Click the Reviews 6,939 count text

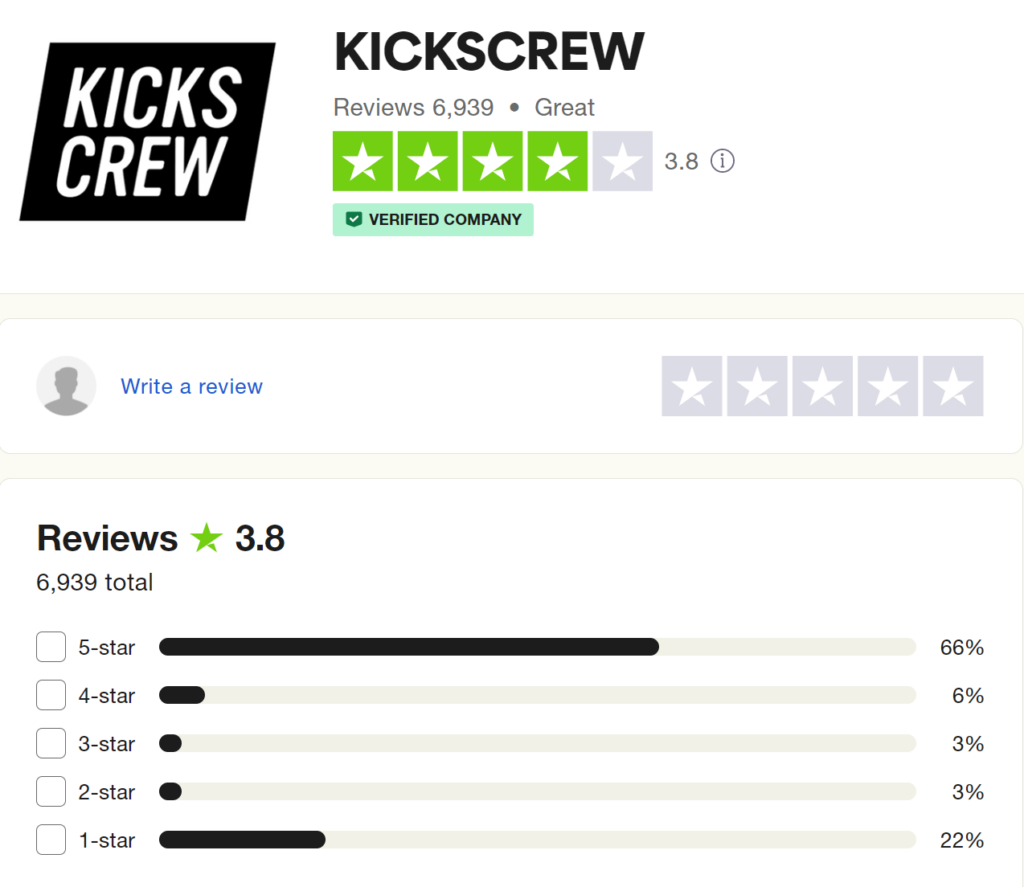pos(413,107)
